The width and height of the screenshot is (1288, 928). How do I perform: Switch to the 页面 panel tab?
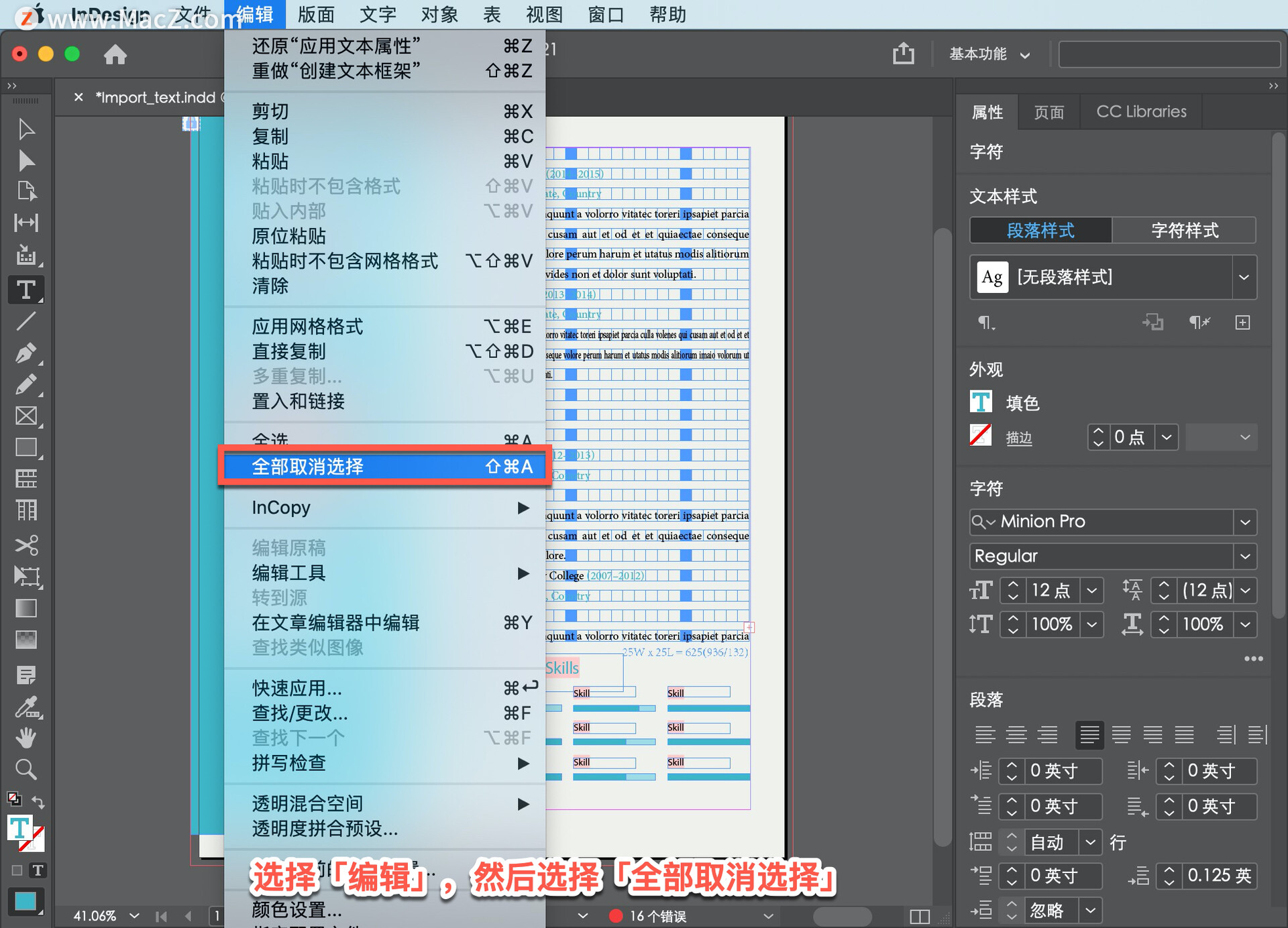[x=1049, y=112]
